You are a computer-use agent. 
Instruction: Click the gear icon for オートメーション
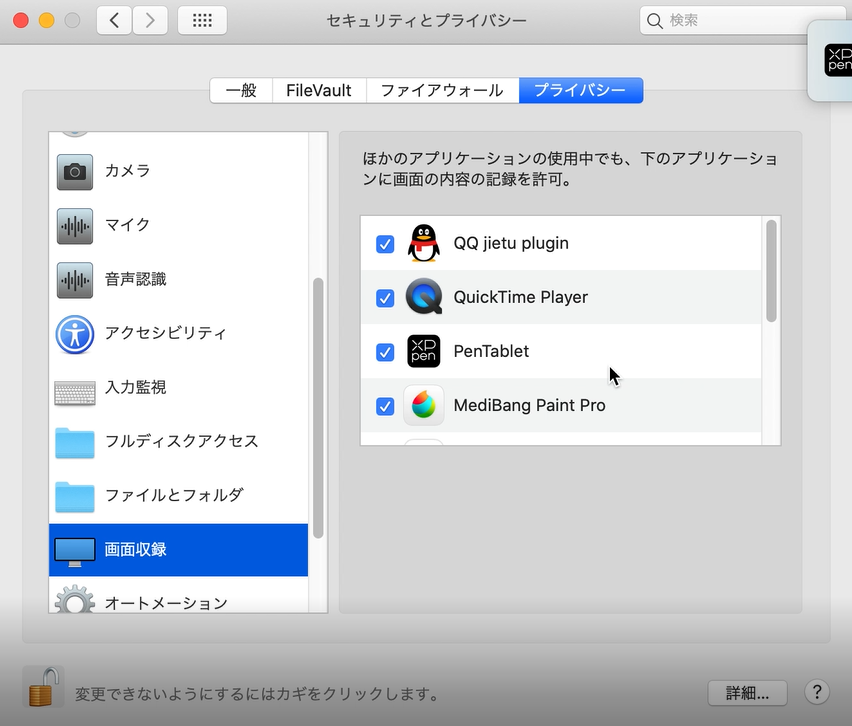click(x=75, y=599)
